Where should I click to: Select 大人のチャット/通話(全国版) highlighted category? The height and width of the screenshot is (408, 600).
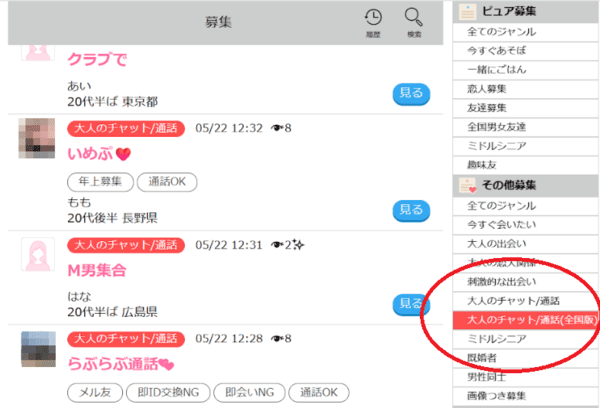point(525,320)
